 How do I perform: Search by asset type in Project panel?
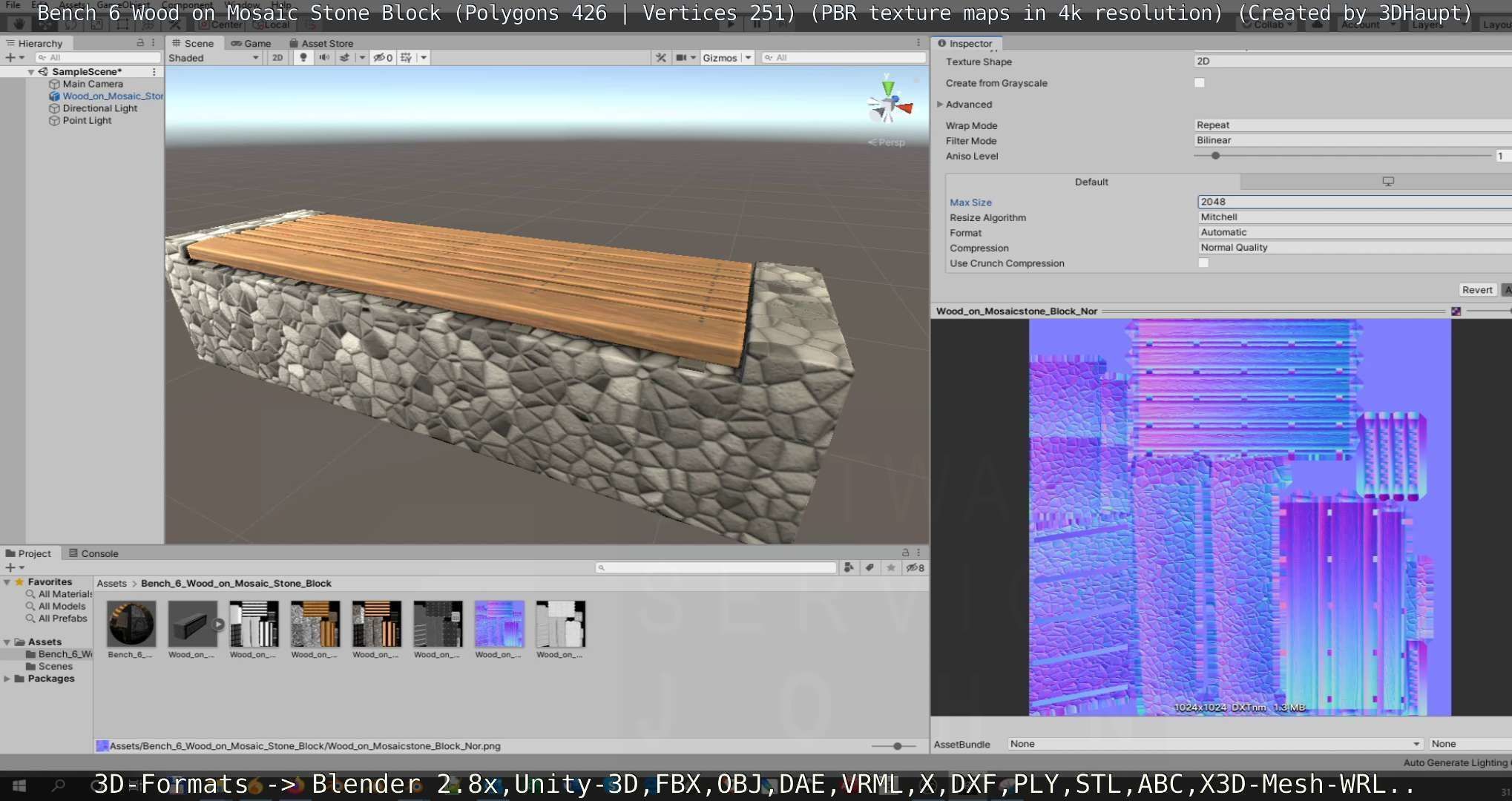point(849,567)
